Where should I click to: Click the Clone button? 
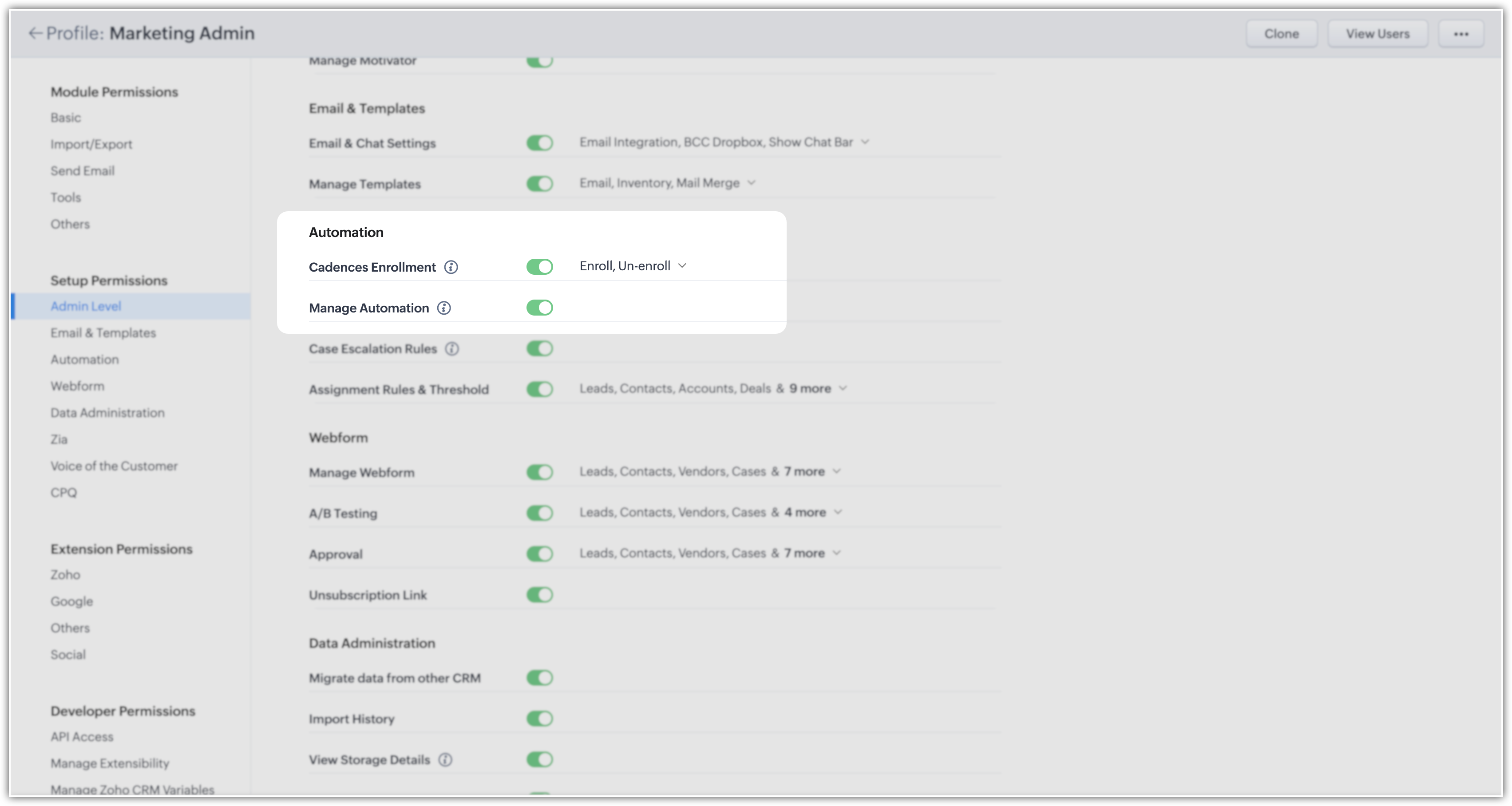point(1281,34)
